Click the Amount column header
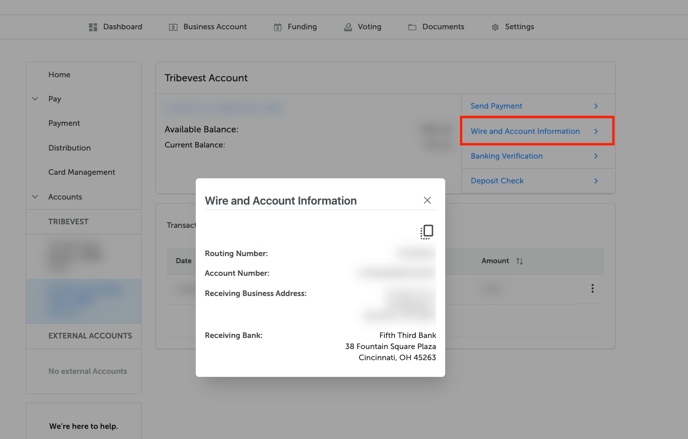 [x=495, y=261]
